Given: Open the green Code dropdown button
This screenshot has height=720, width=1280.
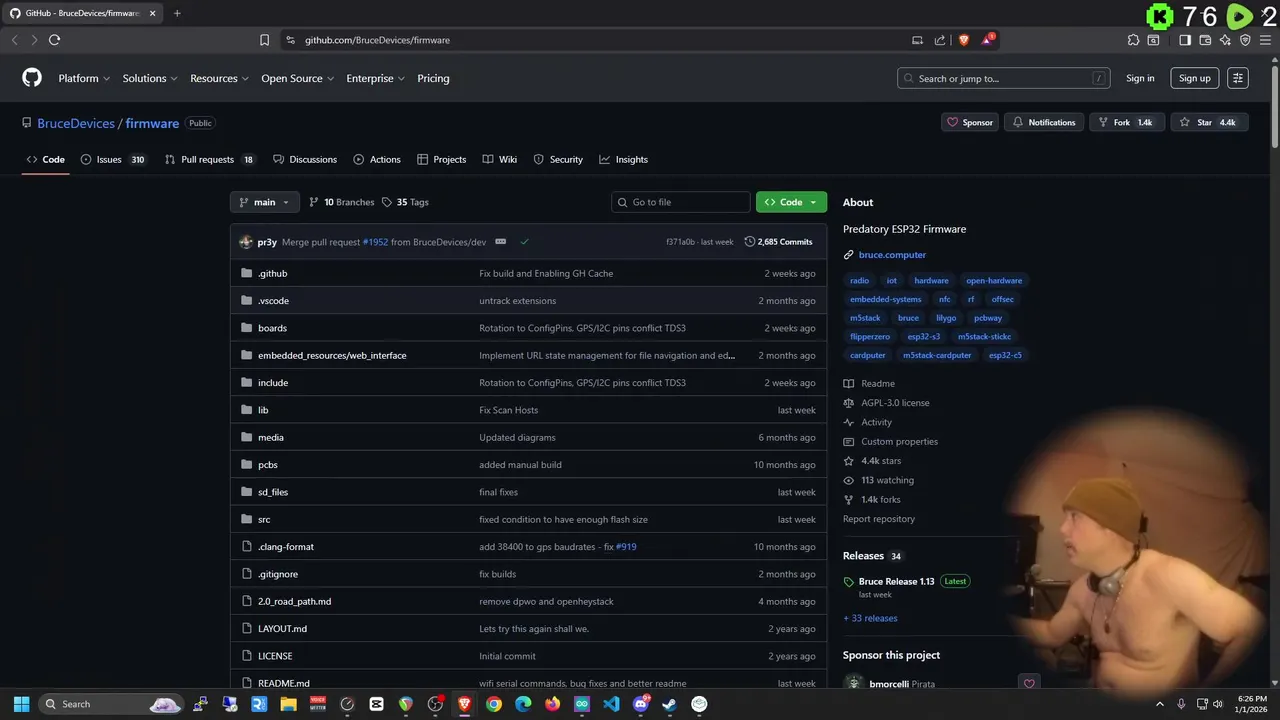Looking at the screenshot, I should point(791,202).
